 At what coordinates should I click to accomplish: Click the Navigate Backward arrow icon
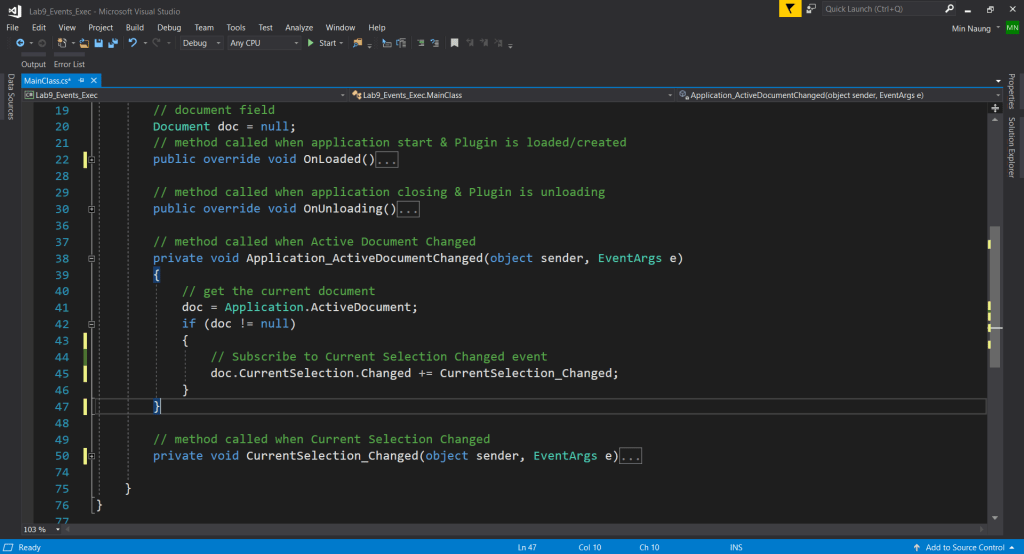pos(21,43)
